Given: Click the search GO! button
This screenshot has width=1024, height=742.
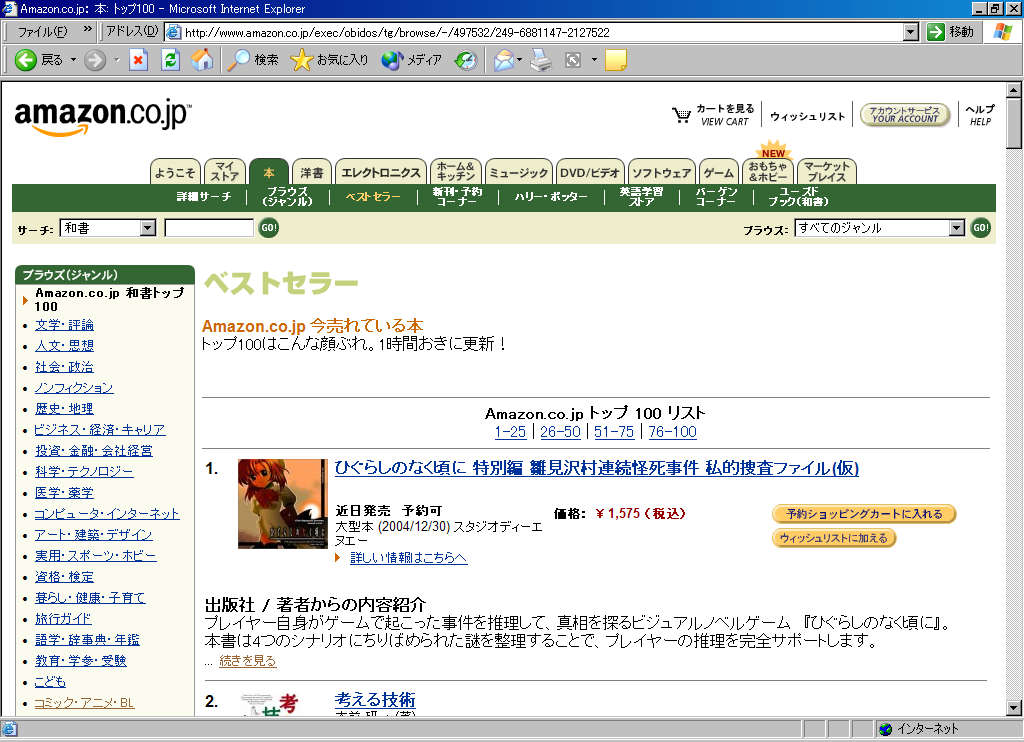Looking at the screenshot, I should pyautogui.click(x=268, y=228).
